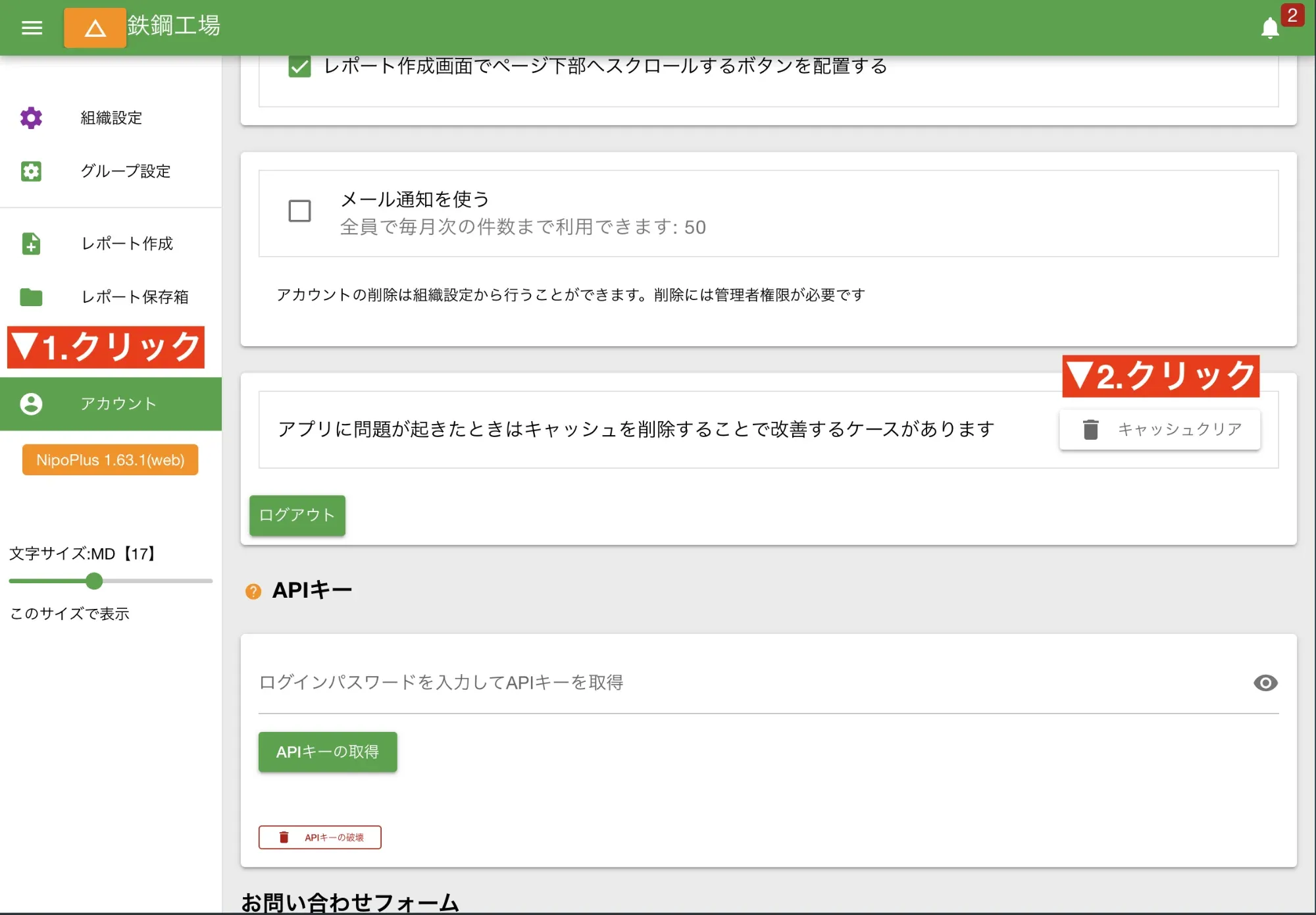Enable the メール通知を使う checkbox
The width and height of the screenshot is (1316, 915).
299,211
